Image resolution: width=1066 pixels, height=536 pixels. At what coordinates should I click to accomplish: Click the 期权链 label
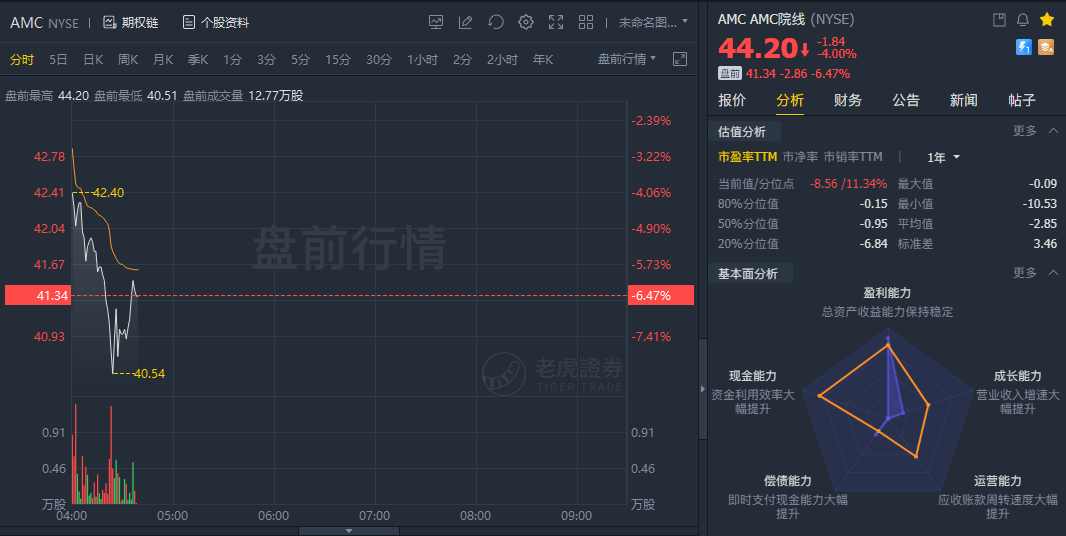tap(140, 22)
